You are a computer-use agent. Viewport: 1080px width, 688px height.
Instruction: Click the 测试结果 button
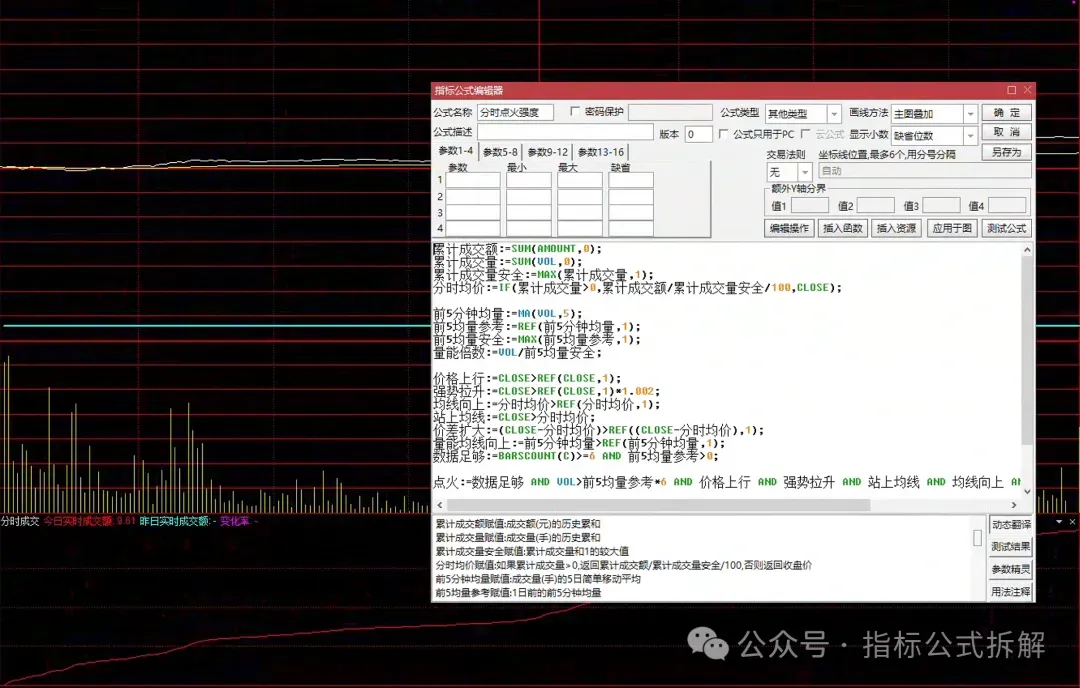(1010, 547)
